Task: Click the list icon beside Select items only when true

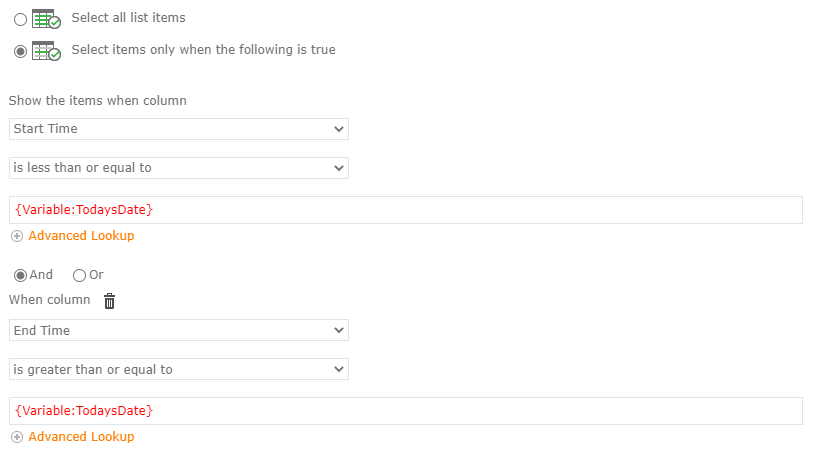Action: click(x=46, y=51)
